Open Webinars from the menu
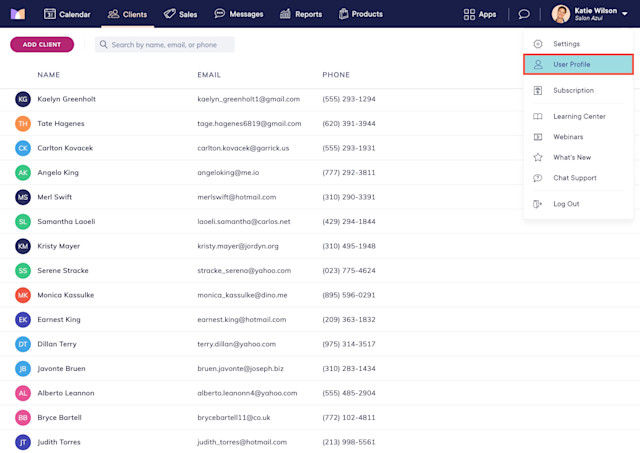640x453 pixels. point(578,137)
